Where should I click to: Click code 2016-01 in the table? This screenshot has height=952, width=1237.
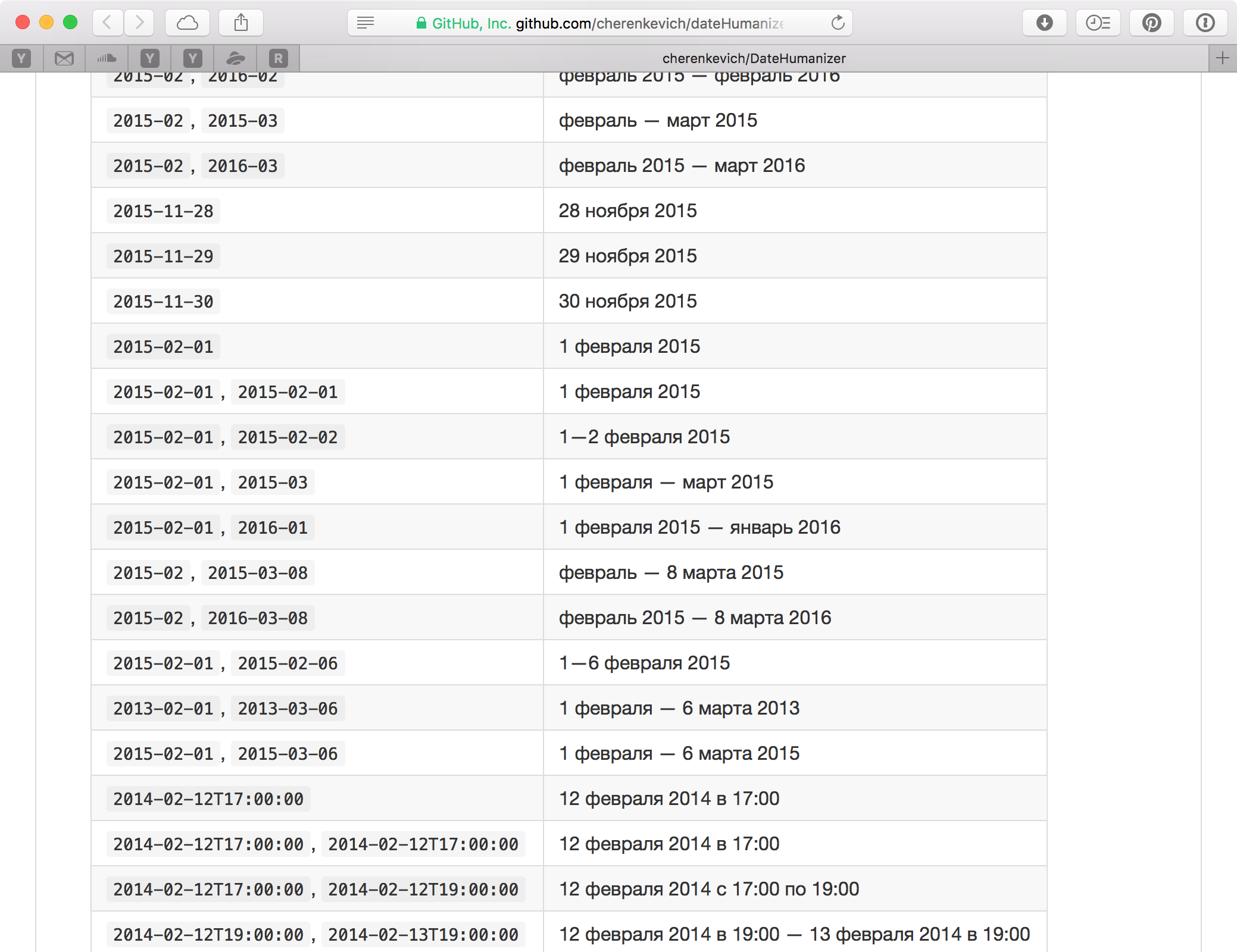point(273,528)
